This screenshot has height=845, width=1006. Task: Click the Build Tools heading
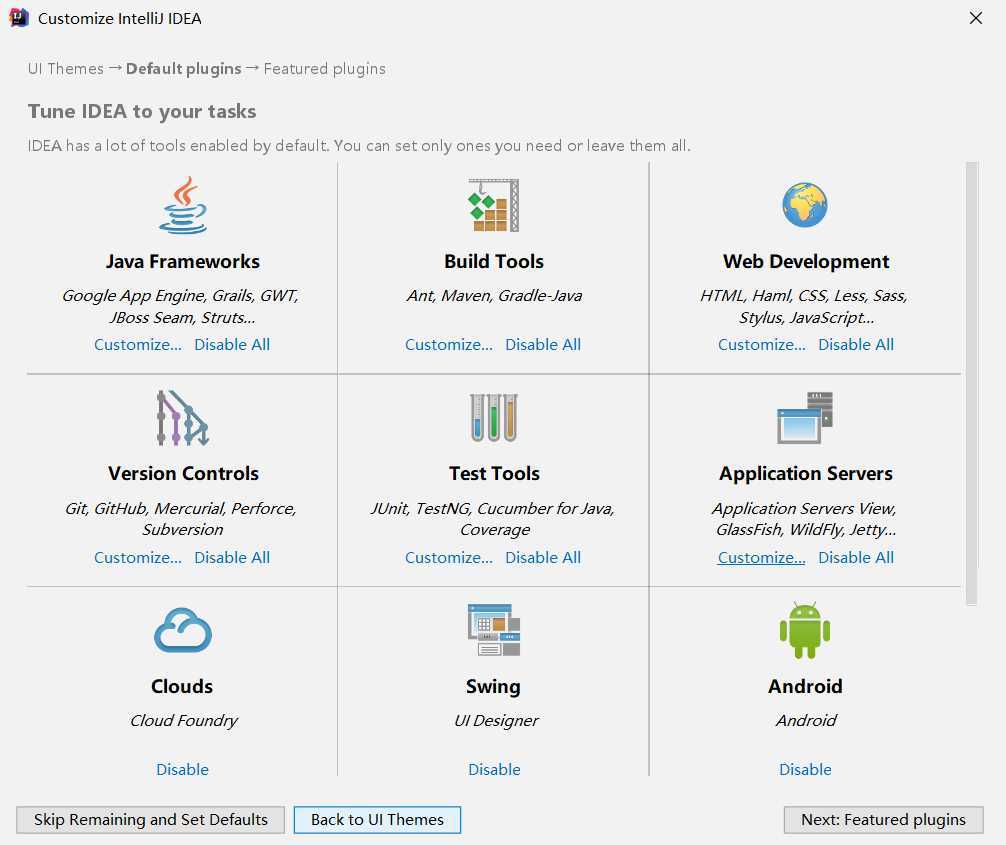click(494, 262)
